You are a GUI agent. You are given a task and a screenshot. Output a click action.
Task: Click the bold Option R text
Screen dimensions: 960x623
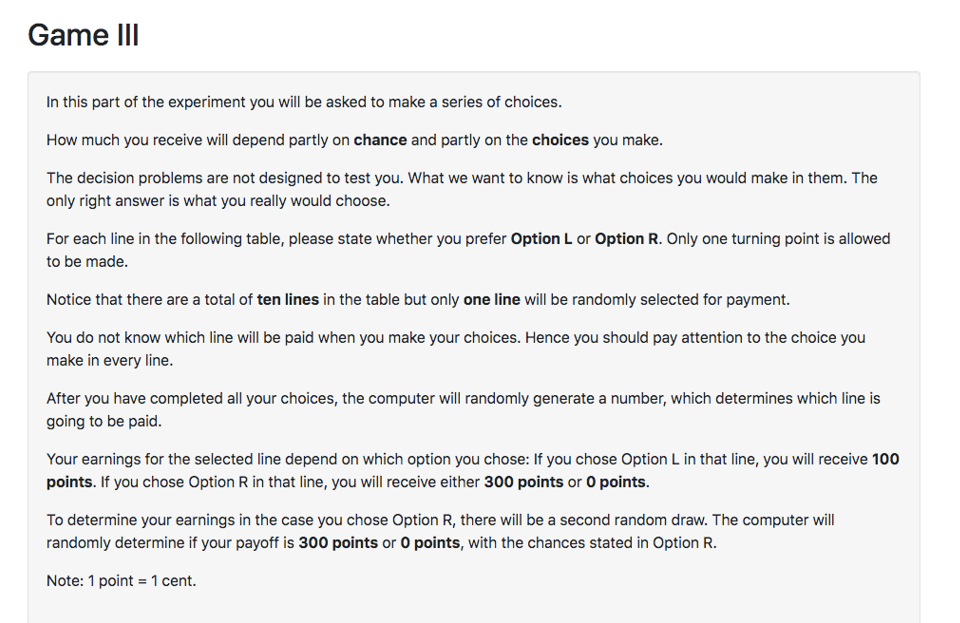626,239
